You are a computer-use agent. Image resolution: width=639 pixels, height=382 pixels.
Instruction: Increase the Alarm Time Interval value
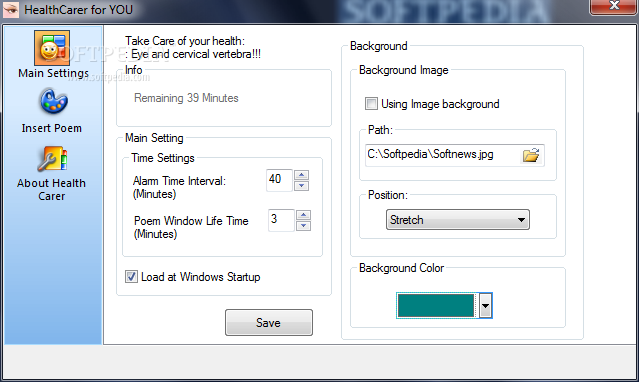(301, 175)
